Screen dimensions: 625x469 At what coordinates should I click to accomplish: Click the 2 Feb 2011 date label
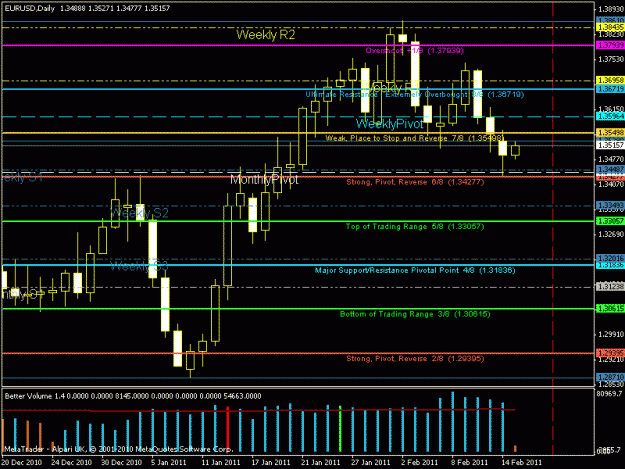(x=419, y=462)
